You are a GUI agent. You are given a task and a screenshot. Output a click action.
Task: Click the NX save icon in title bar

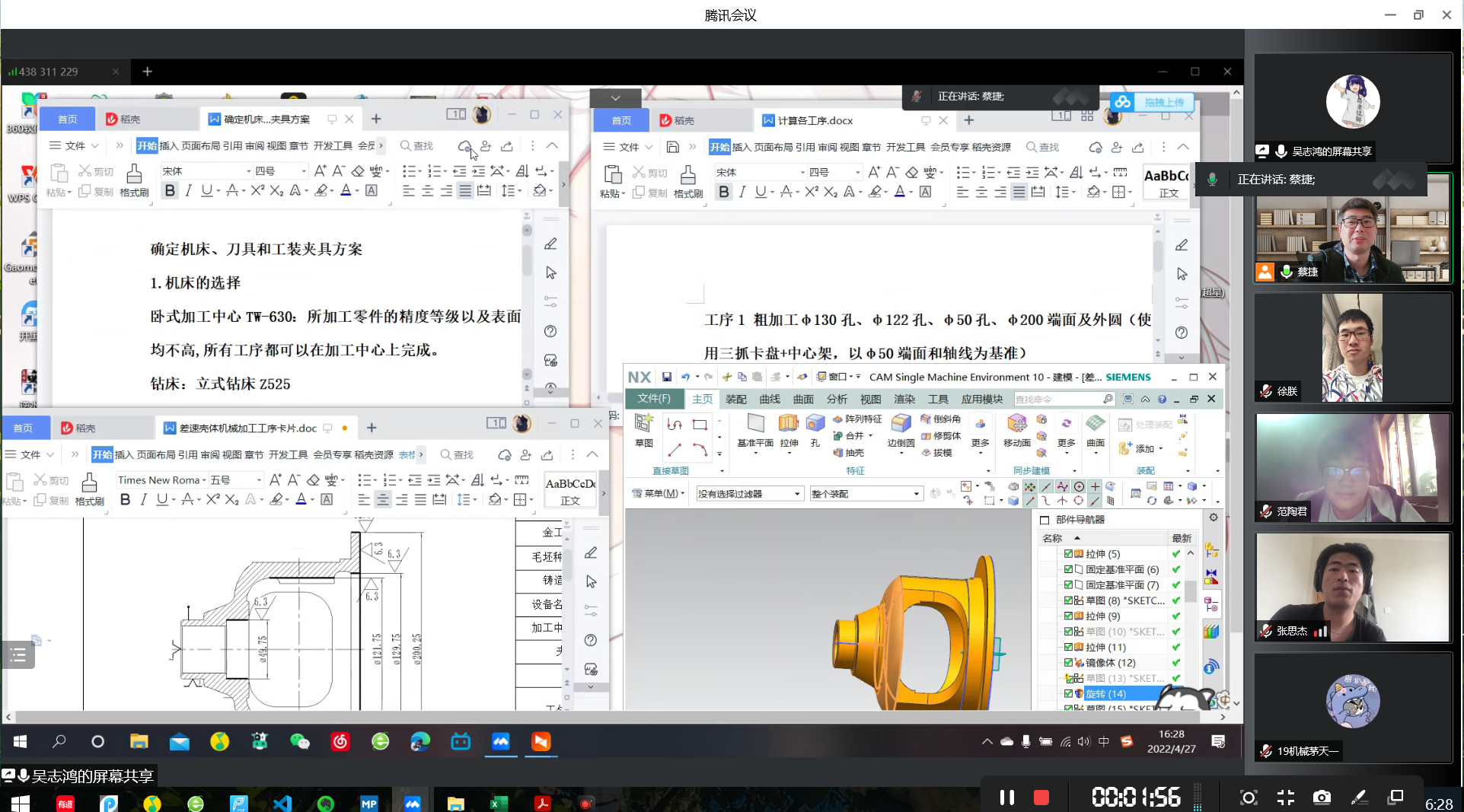[666, 377]
